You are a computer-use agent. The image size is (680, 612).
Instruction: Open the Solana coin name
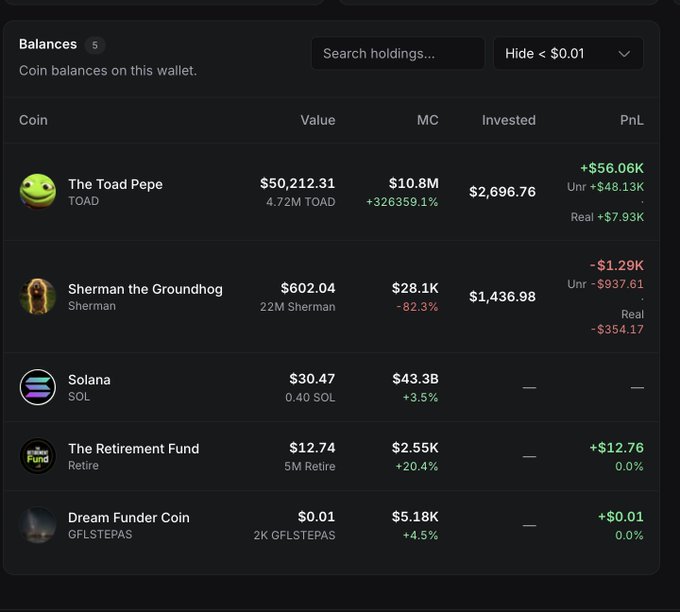[89, 380]
